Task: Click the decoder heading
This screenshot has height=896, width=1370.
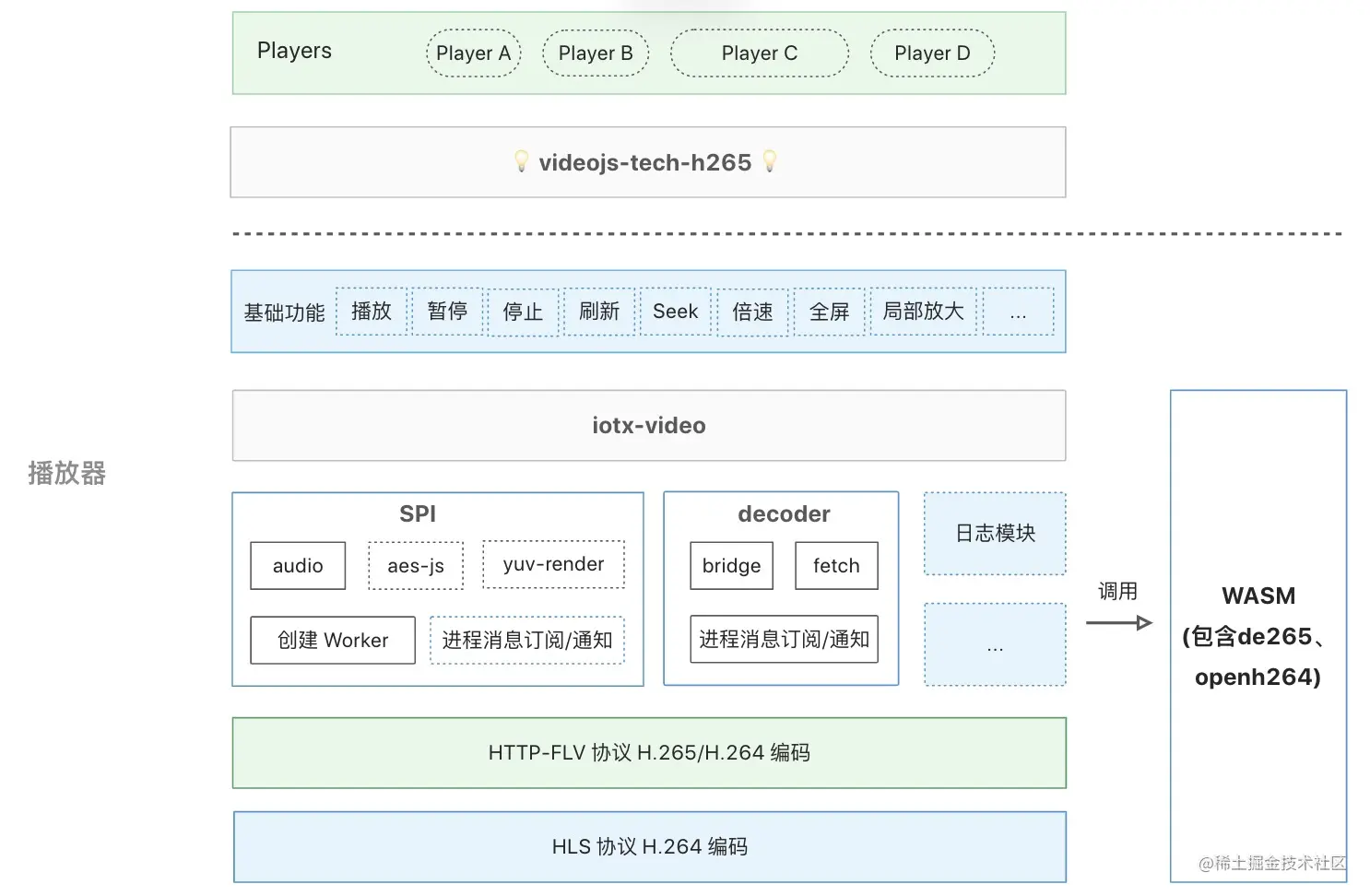Action: pyautogui.click(x=784, y=514)
